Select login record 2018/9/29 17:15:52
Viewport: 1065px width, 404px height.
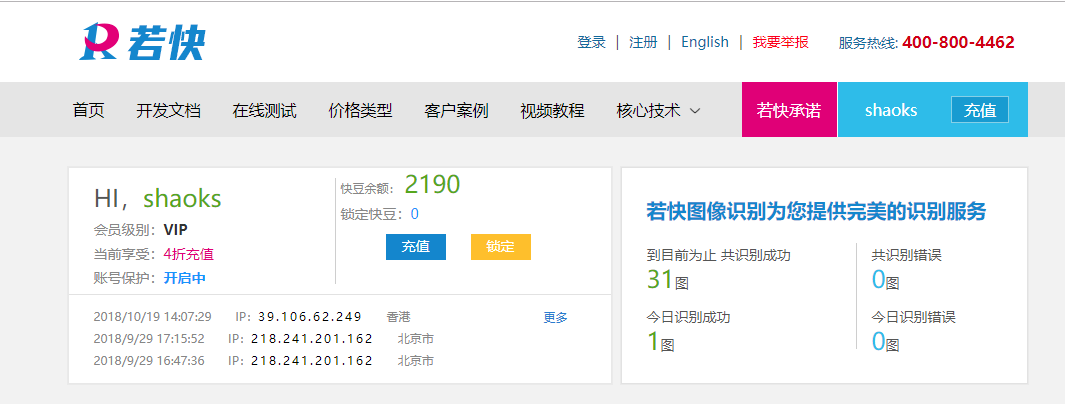pos(149,338)
